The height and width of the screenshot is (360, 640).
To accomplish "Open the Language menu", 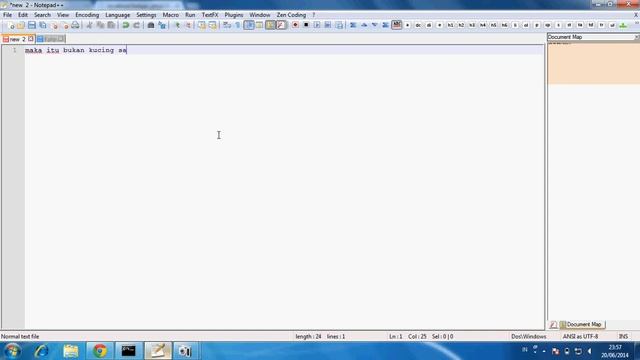I will (x=118, y=15).
